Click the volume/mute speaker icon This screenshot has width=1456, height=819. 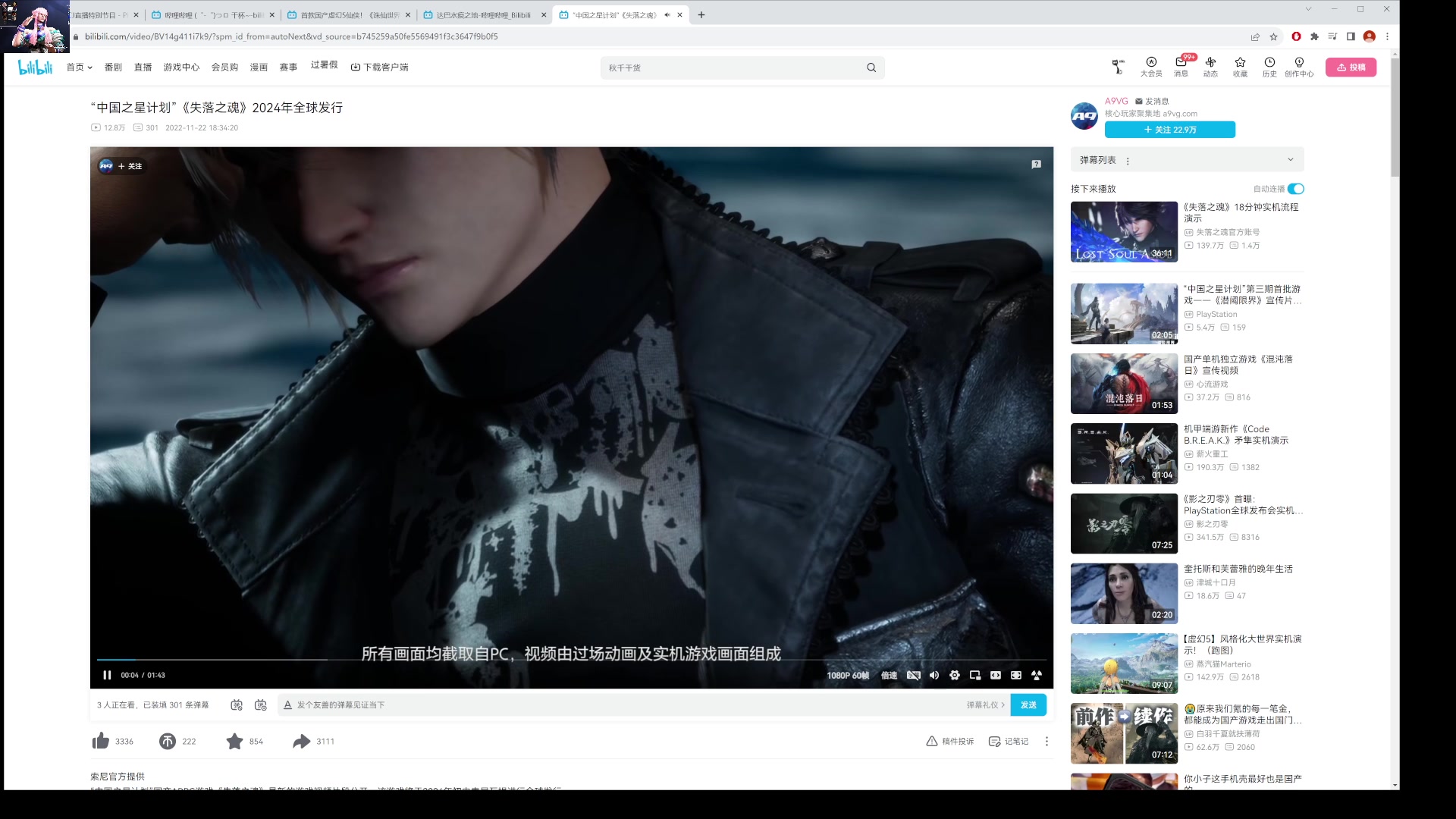click(x=932, y=675)
